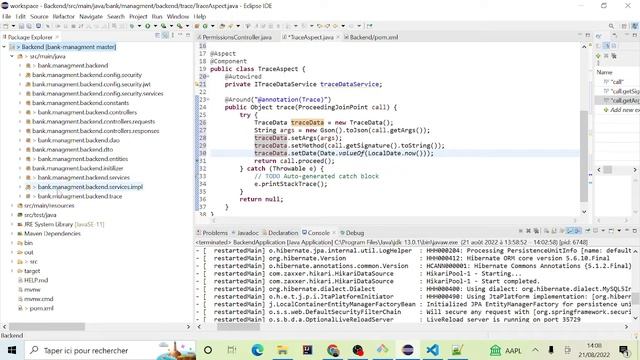This screenshot has height=360, width=640.
Task: Minimize the Package Explorer view
Action: [180, 36]
